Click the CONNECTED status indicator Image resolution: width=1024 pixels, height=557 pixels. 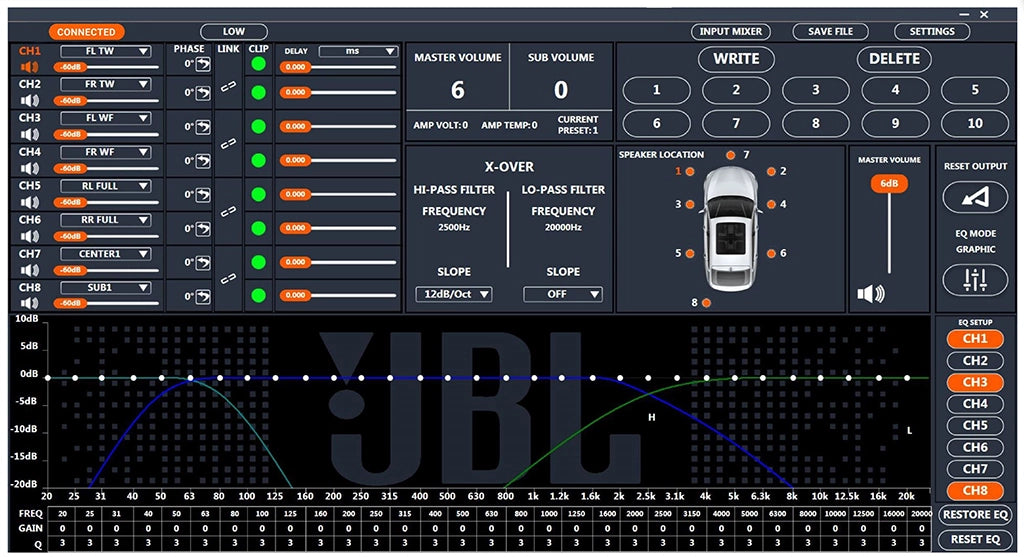click(86, 32)
